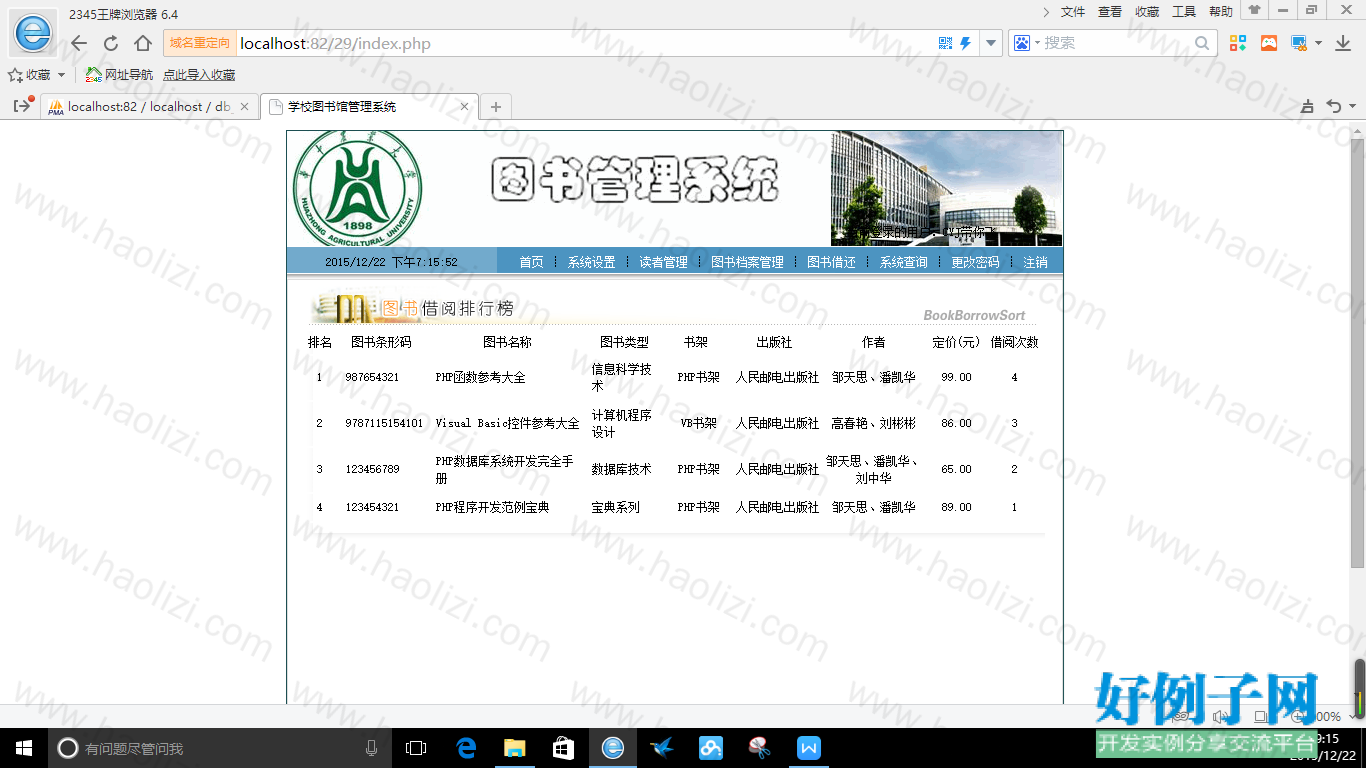Reload the page with the refresh icon
The image size is (1366, 768).
coord(111,44)
